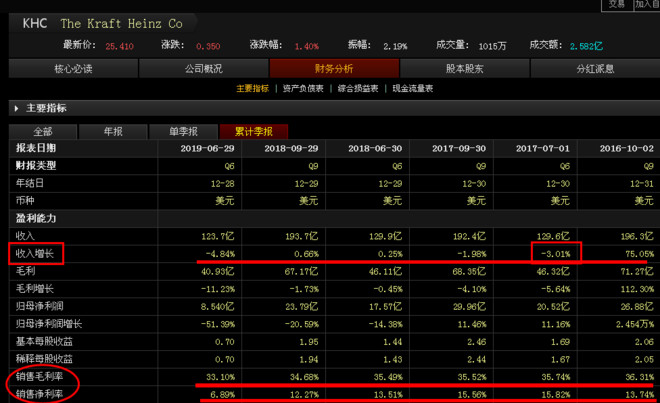Image resolution: width=660 pixels, height=403 pixels.
Task: Collapse the 主要指标 section arrow
Action: click(16, 109)
